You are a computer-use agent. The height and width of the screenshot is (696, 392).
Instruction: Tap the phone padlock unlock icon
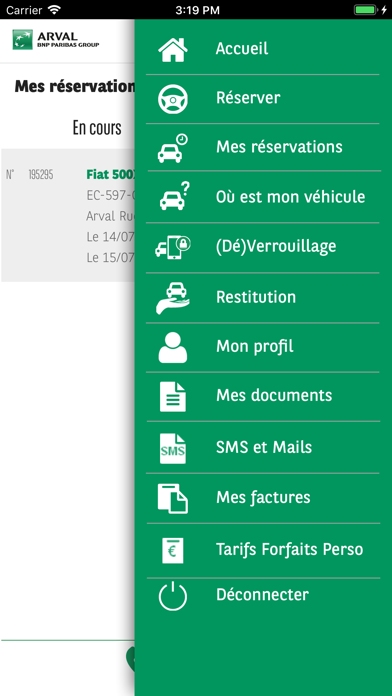coord(173,248)
